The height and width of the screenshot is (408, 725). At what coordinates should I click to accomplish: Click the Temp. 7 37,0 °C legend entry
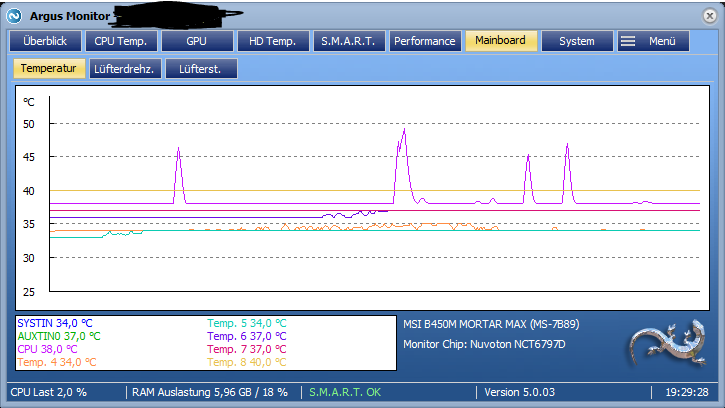(247, 349)
